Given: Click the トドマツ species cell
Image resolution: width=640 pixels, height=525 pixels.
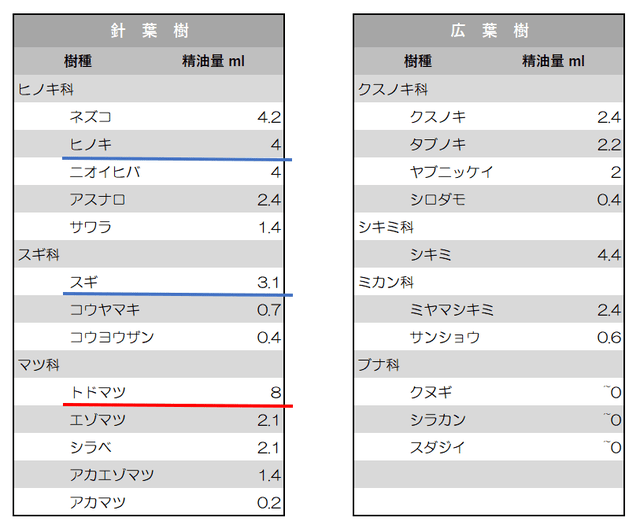Looking at the screenshot, I should pyautogui.click(x=98, y=392).
